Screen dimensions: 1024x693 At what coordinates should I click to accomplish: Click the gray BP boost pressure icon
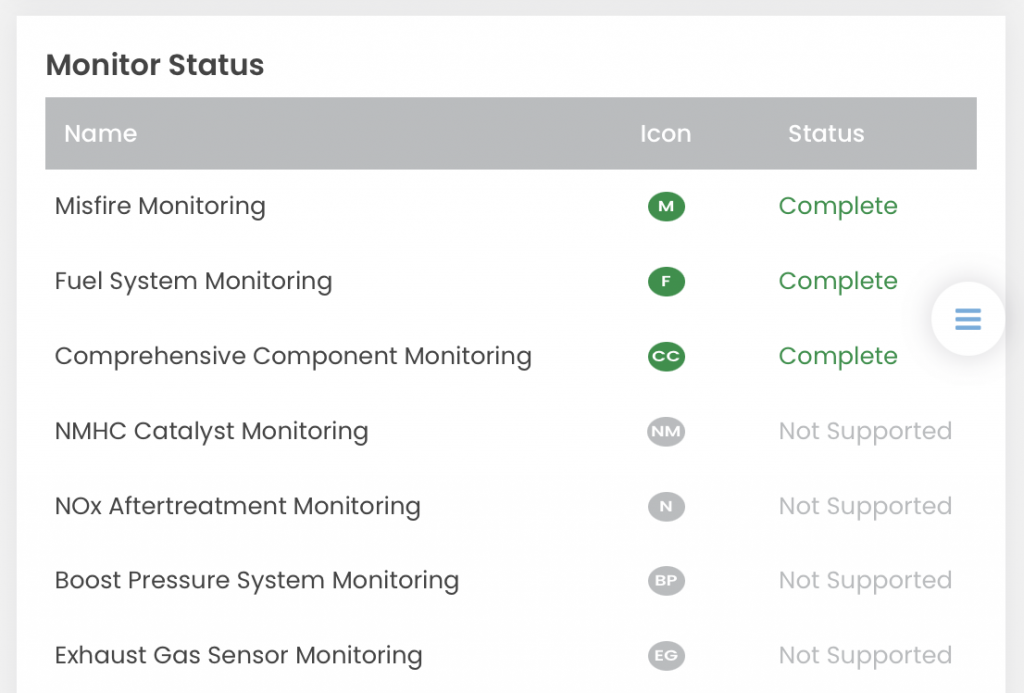tap(666, 581)
